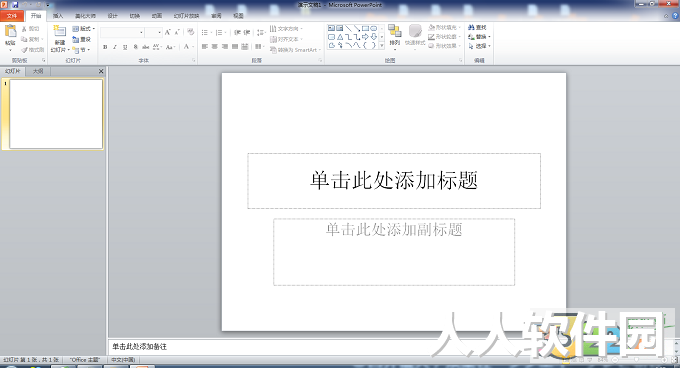
Task: Expand the shapes gallery more arrow
Action: (382, 46)
